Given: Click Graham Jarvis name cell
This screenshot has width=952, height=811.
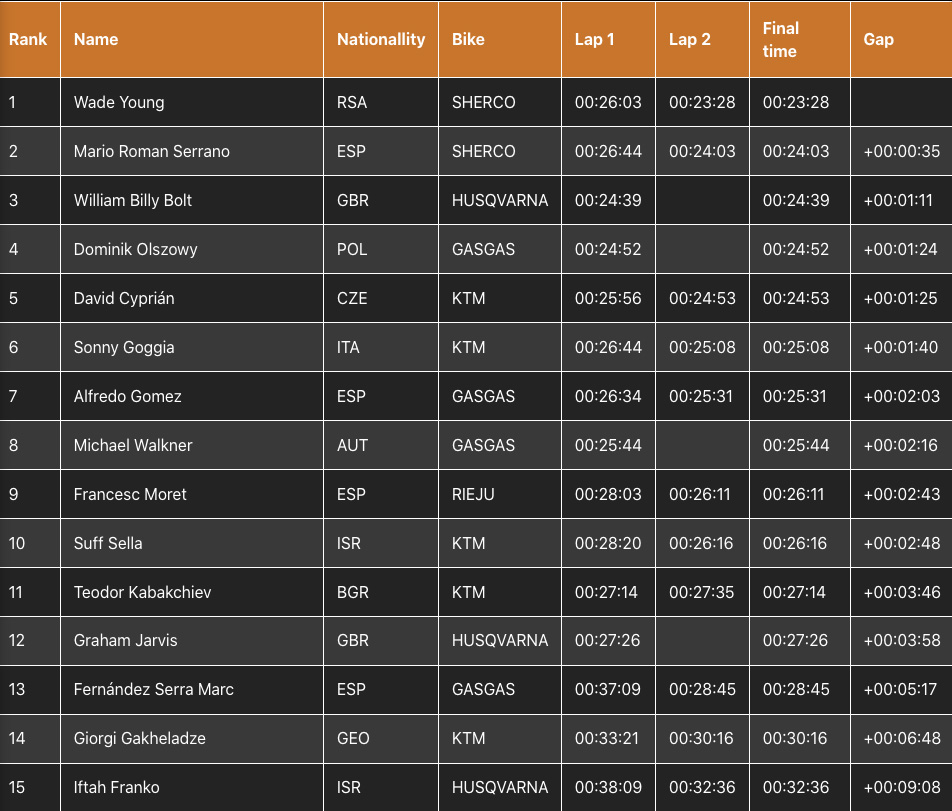Looking at the screenshot, I should [x=192, y=640].
